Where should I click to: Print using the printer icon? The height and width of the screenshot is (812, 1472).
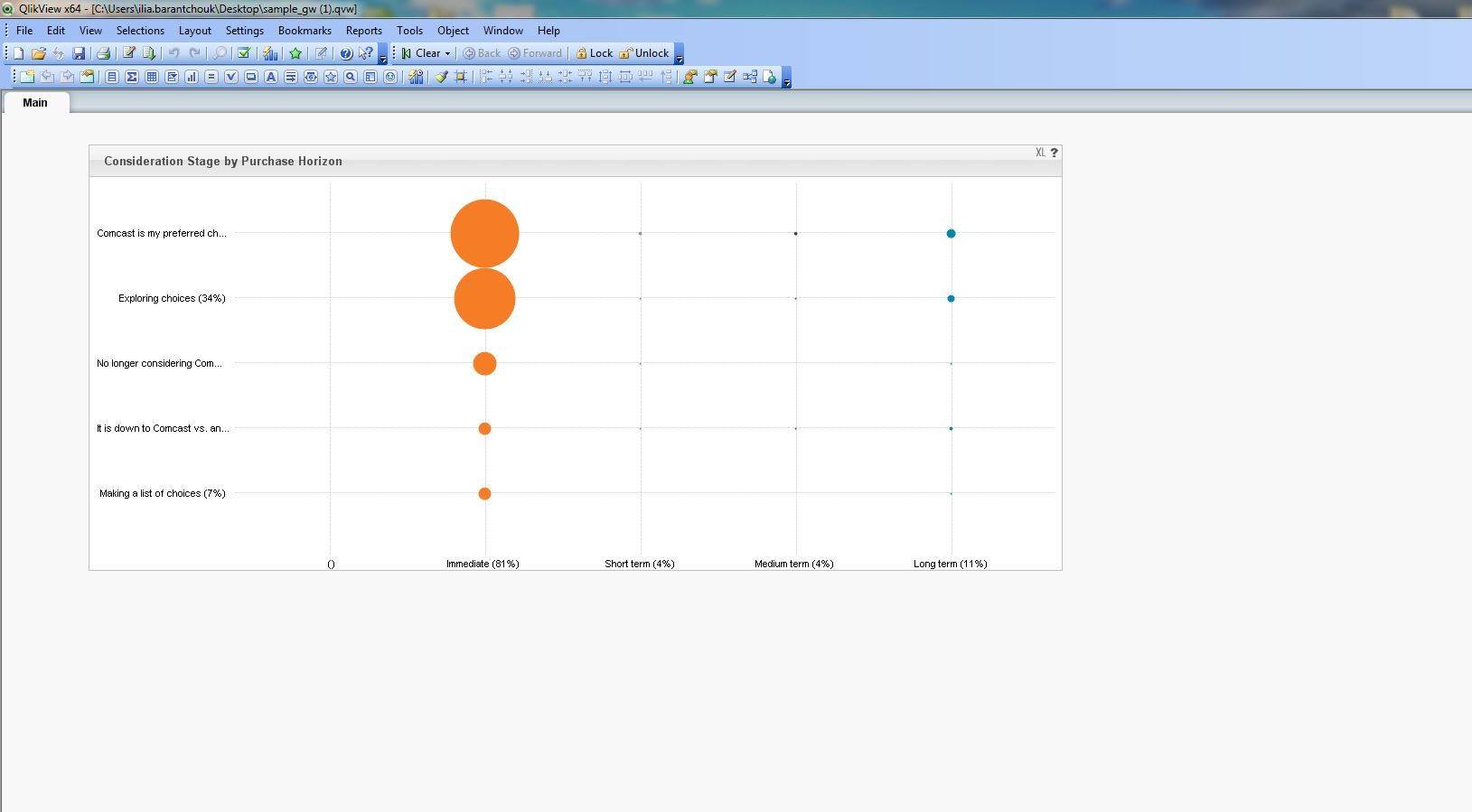coord(103,53)
